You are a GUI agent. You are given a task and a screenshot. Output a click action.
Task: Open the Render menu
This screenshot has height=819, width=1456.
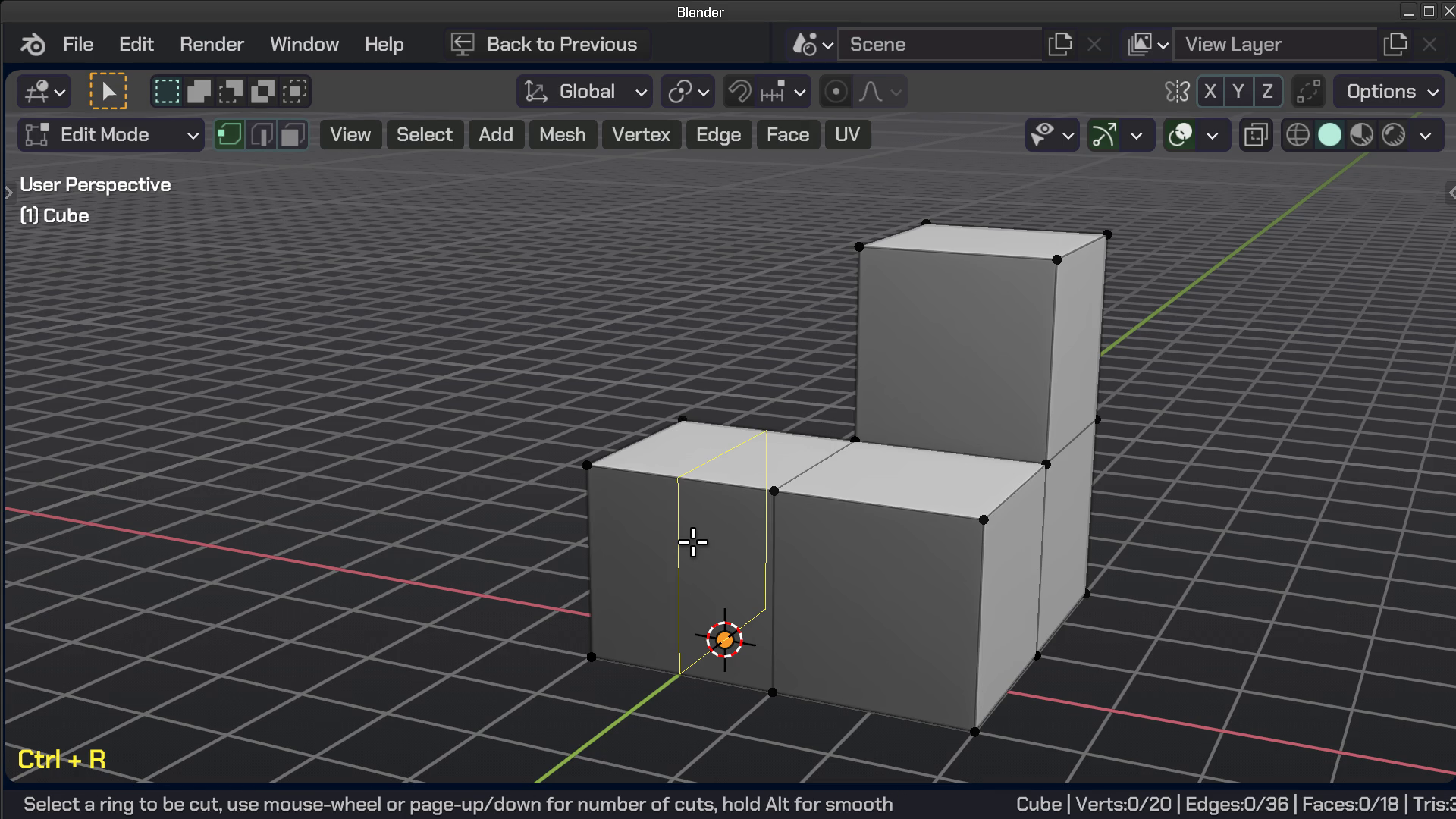coord(212,44)
